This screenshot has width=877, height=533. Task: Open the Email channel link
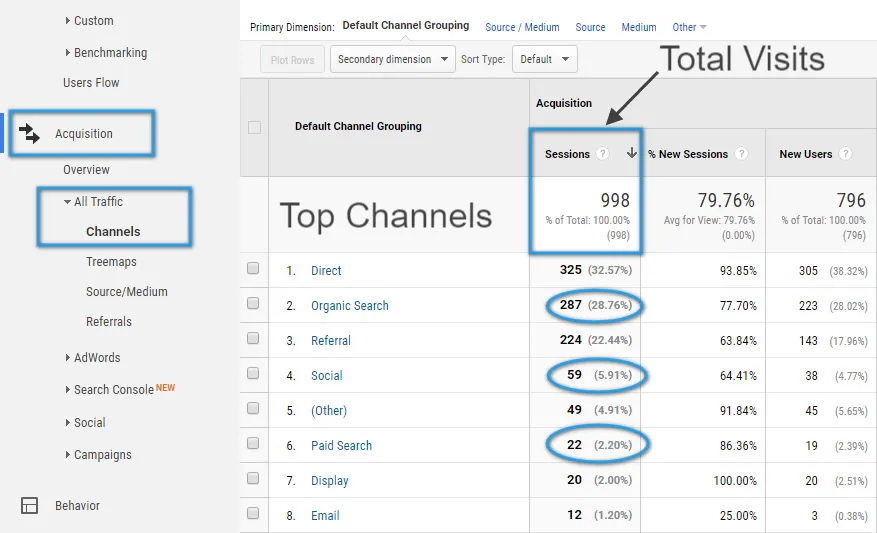click(x=325, y=516)
